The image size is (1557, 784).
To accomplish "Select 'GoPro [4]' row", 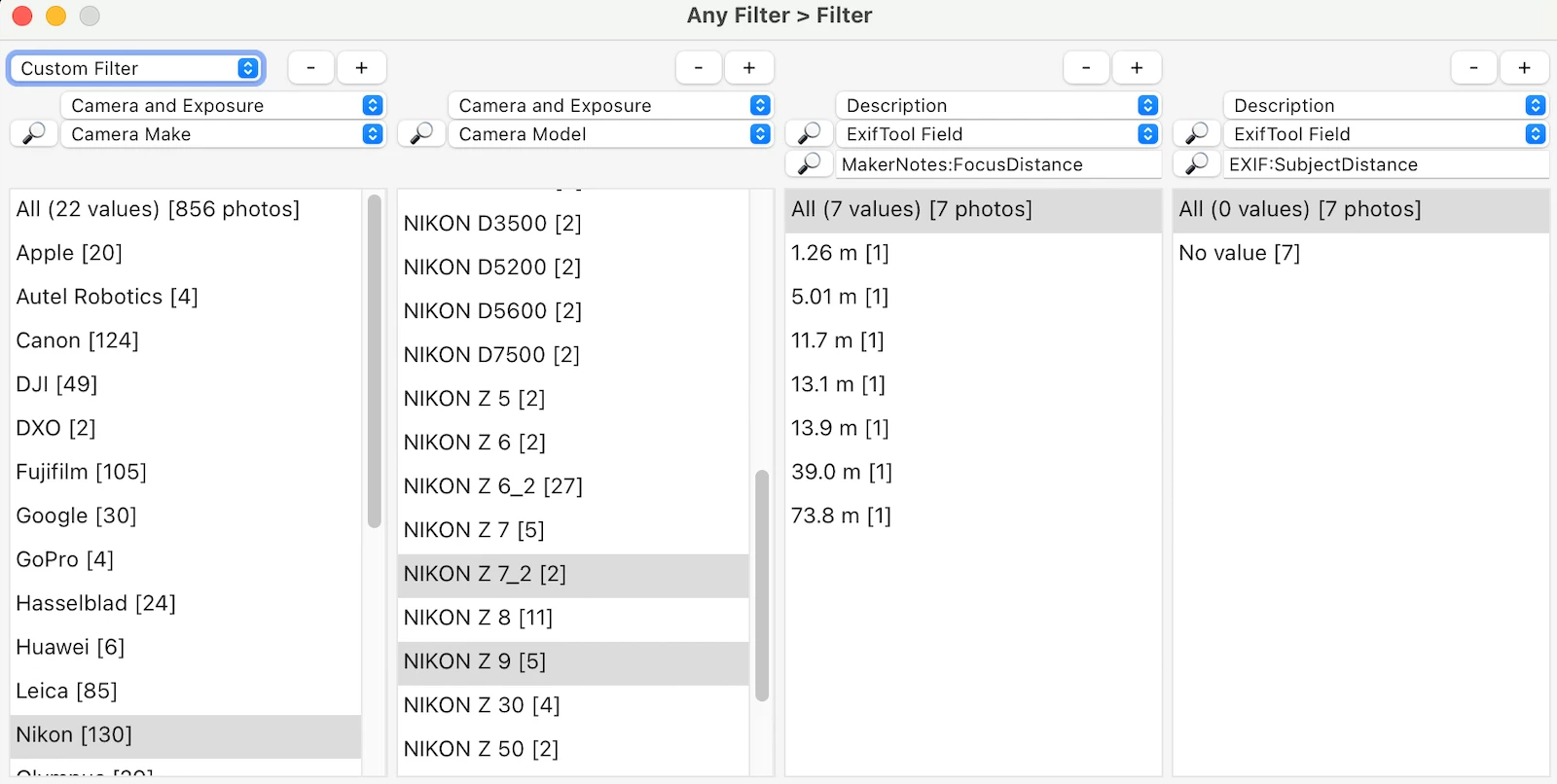I will pyautogui.click(x=186, y=559).
